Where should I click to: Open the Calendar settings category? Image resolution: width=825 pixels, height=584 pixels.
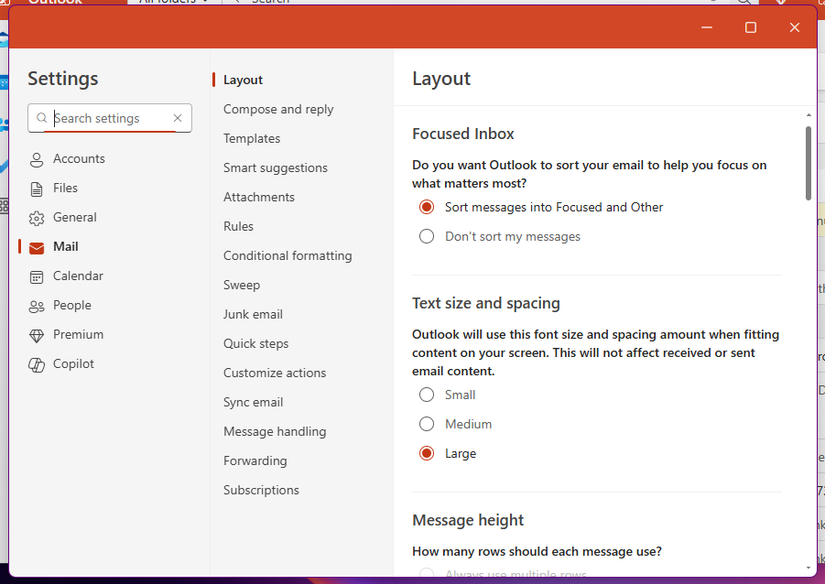(x=66, y=276)
